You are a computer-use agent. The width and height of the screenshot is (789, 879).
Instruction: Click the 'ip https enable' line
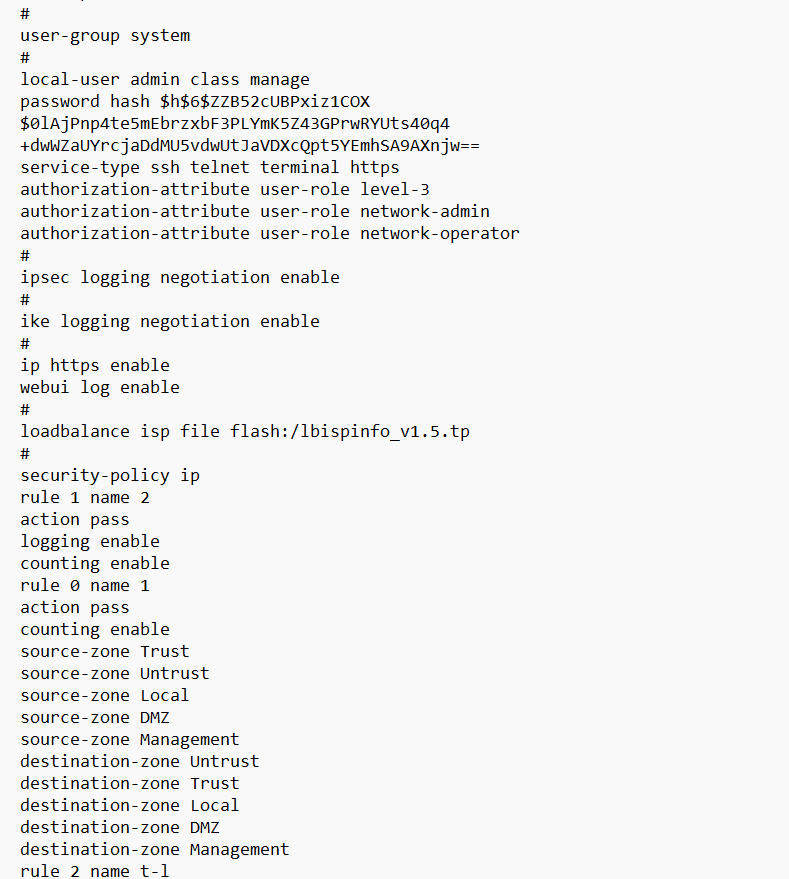tap(95, 366)
